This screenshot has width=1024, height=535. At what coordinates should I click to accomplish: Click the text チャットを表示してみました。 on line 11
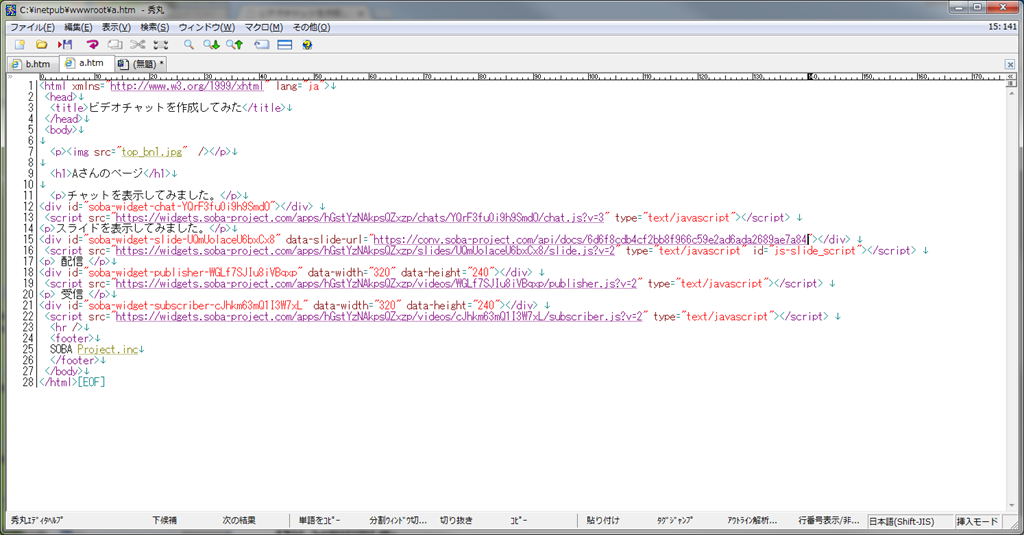point(141,195)
